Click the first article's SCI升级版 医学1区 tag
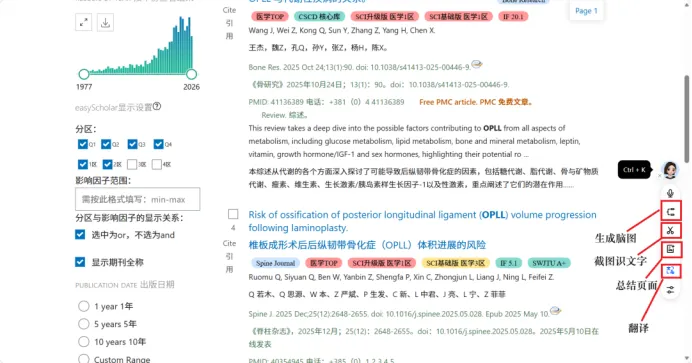Viewport: 692px width, 363px height. coord(384,17)
